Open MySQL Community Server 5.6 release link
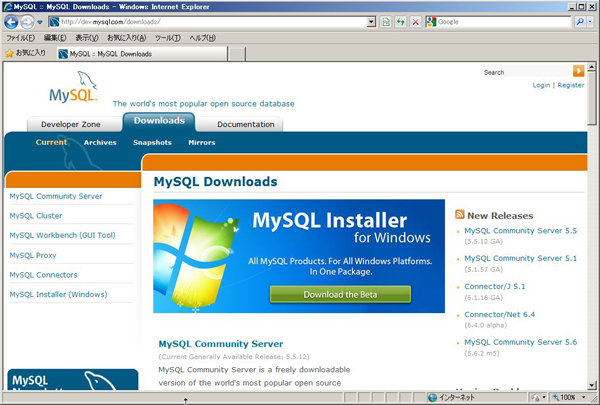The image size is (600, 405). pos(520,342)
